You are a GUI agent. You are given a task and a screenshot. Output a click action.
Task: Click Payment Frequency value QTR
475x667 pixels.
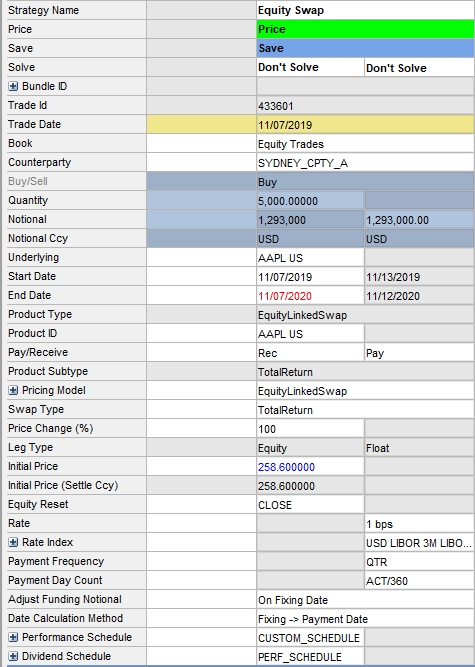pos(419,562)
